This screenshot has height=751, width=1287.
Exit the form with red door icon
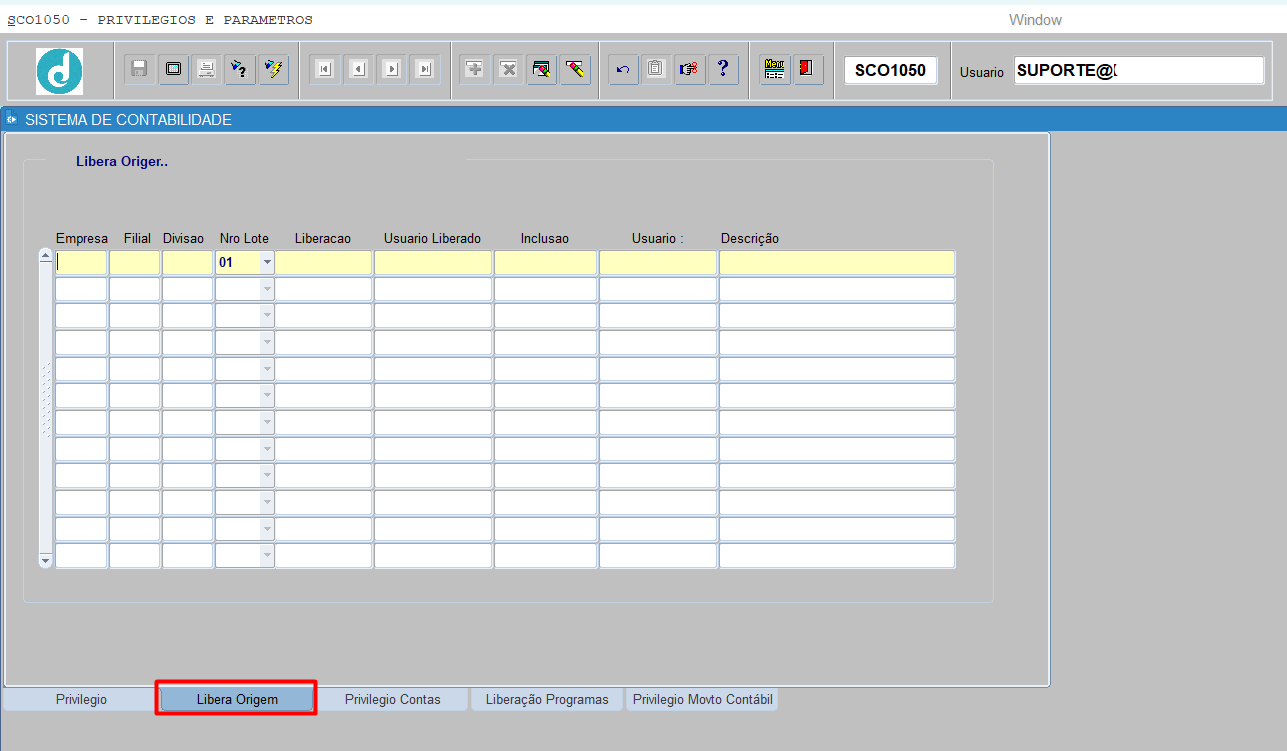point(807,69)
